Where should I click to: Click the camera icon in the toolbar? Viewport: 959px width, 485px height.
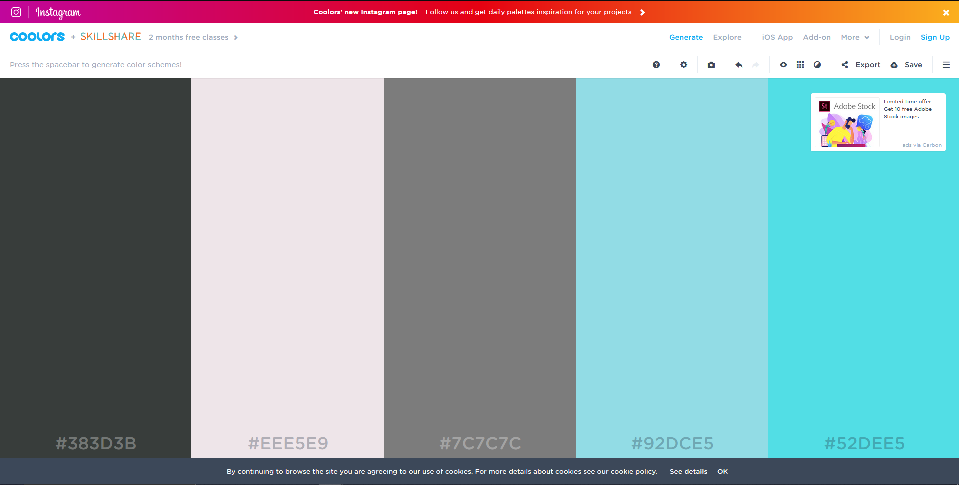click(x=711, y=65)
